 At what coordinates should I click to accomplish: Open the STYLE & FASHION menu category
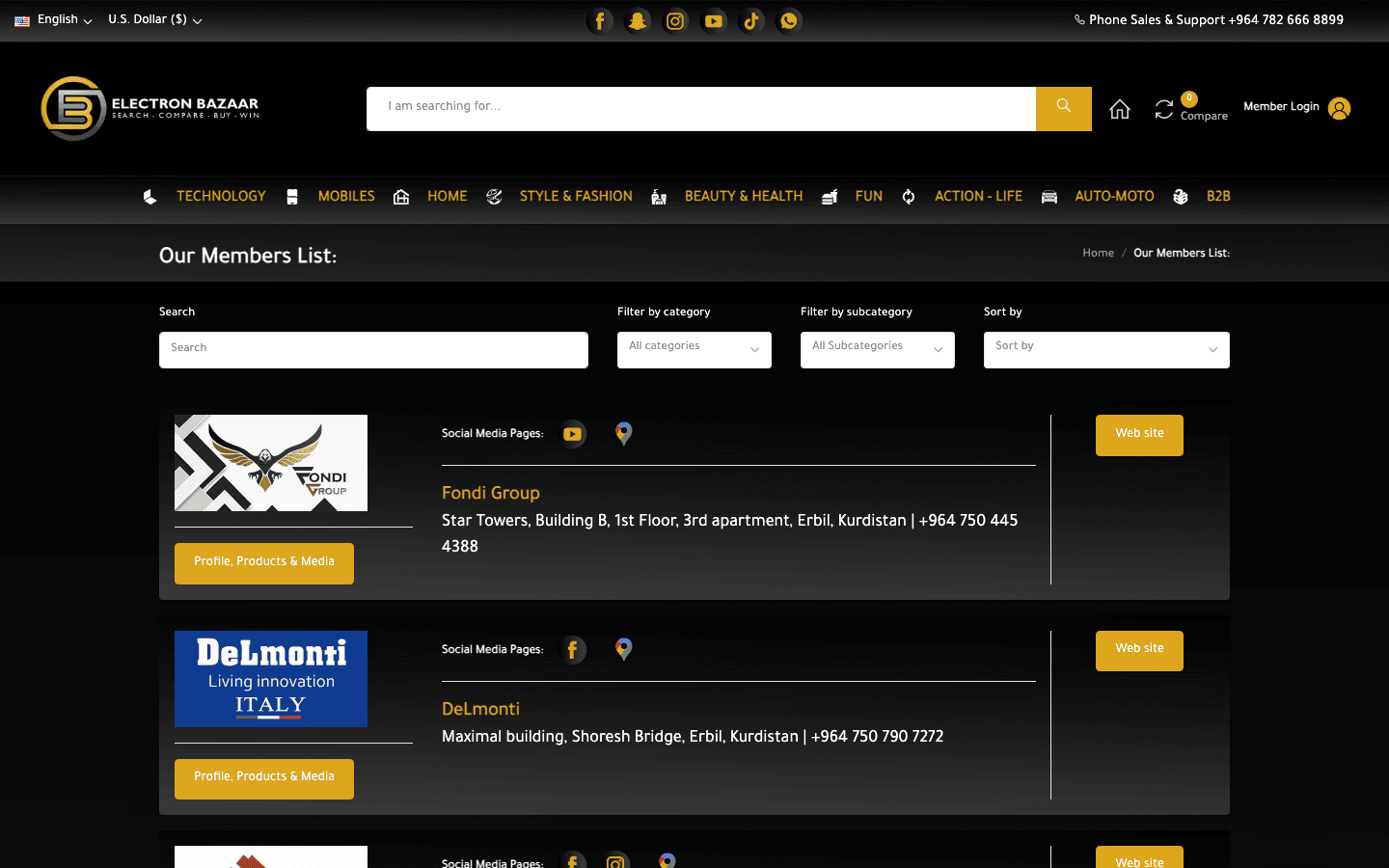tap(576, 197)
